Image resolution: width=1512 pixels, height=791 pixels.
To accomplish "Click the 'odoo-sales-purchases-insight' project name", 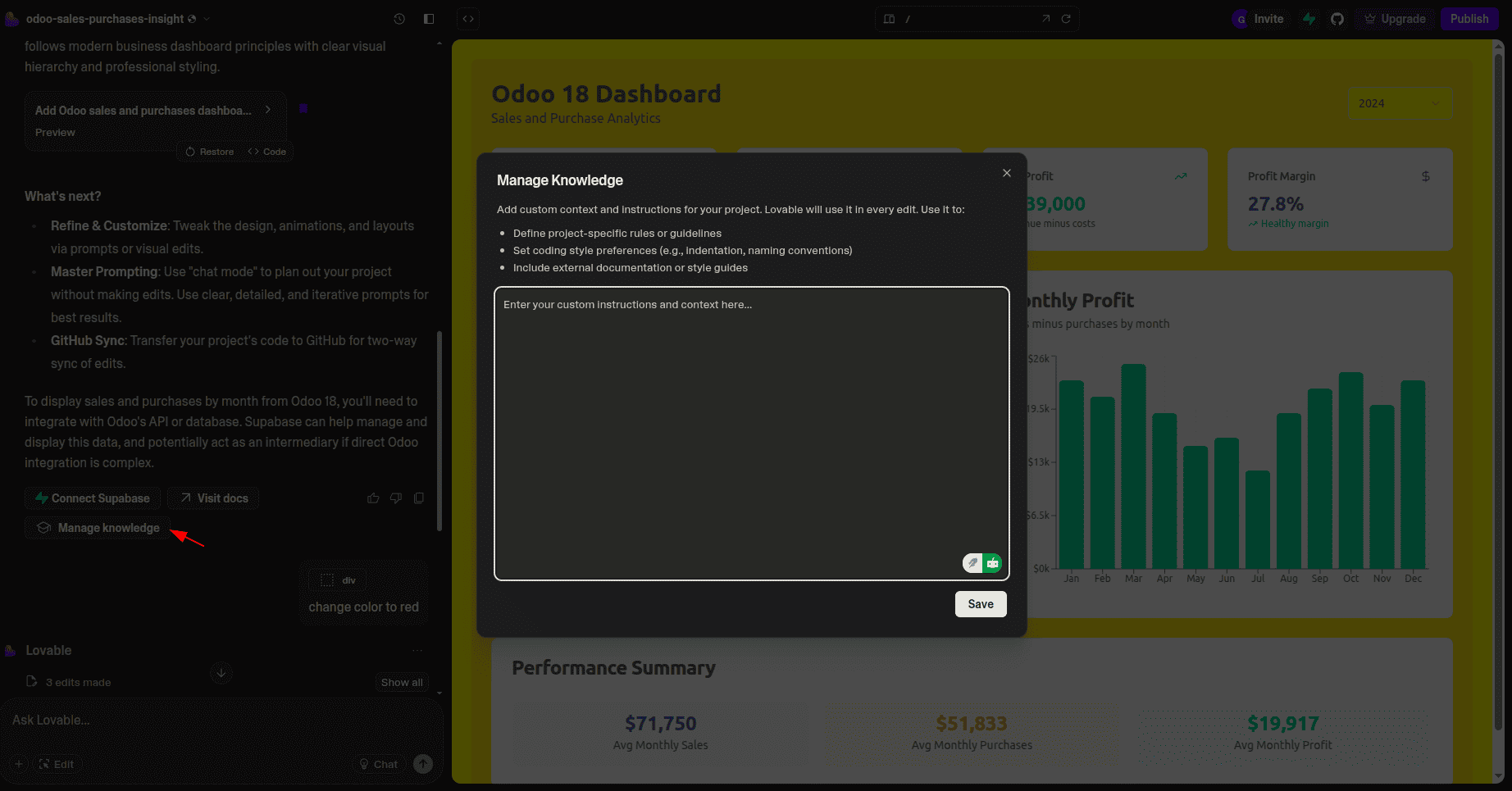I will click(x=105, y=19).
